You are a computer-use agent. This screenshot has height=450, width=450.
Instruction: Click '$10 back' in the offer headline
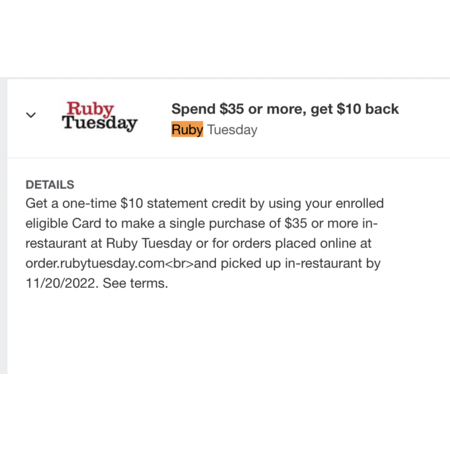(368, 109)
